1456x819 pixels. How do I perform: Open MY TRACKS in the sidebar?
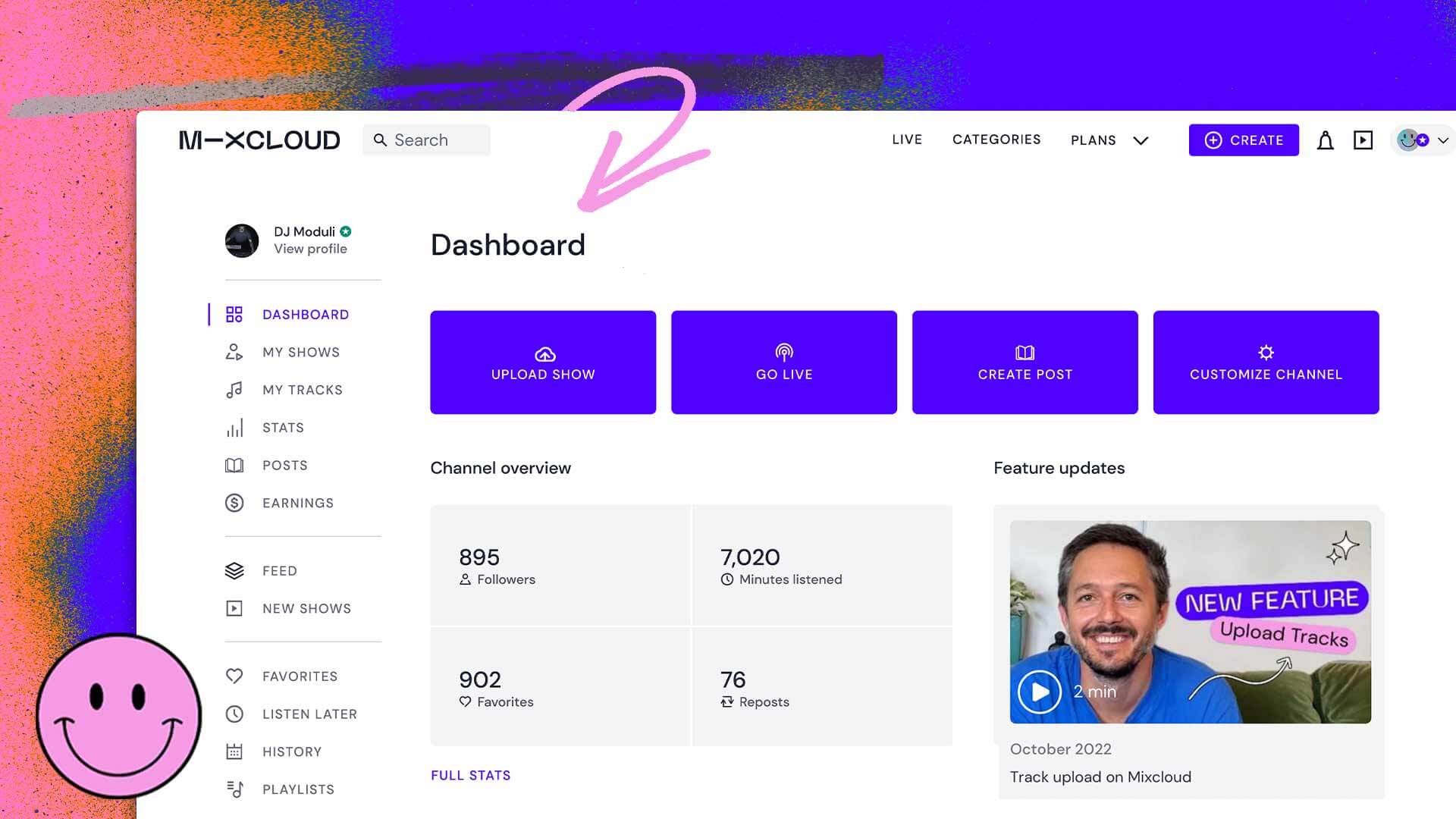tap(303, 390)
